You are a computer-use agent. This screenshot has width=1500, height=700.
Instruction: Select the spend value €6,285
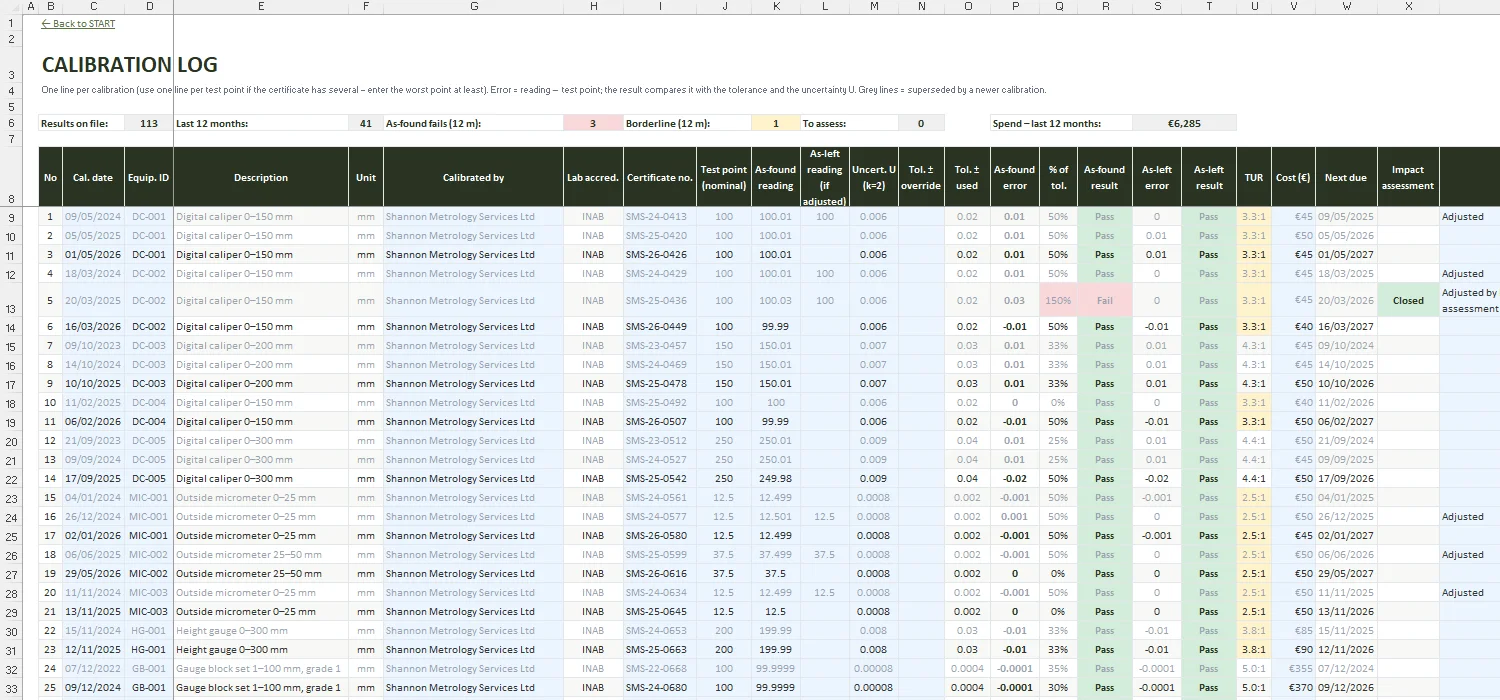coord(1184,123)
